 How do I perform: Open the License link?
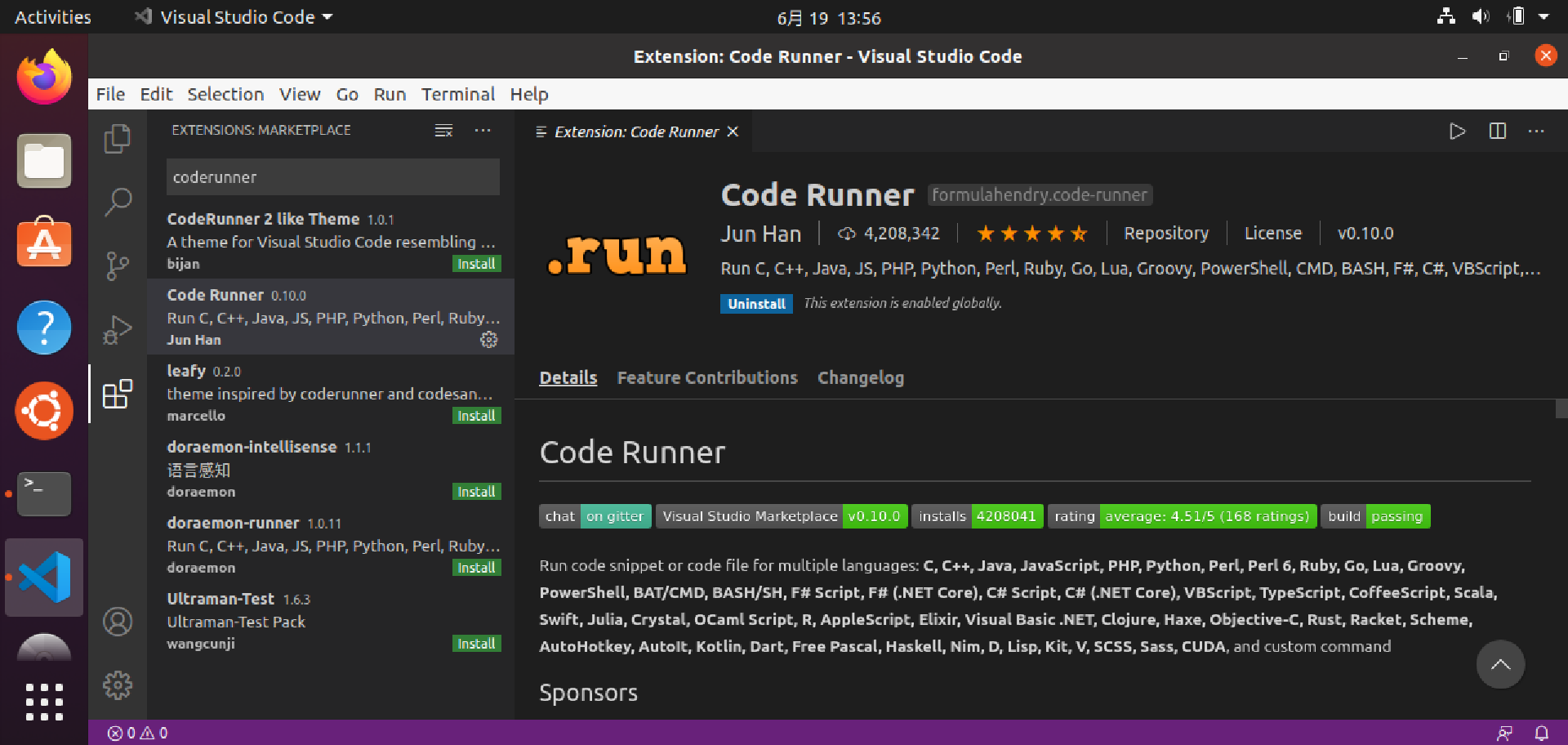coord(1272,234)
